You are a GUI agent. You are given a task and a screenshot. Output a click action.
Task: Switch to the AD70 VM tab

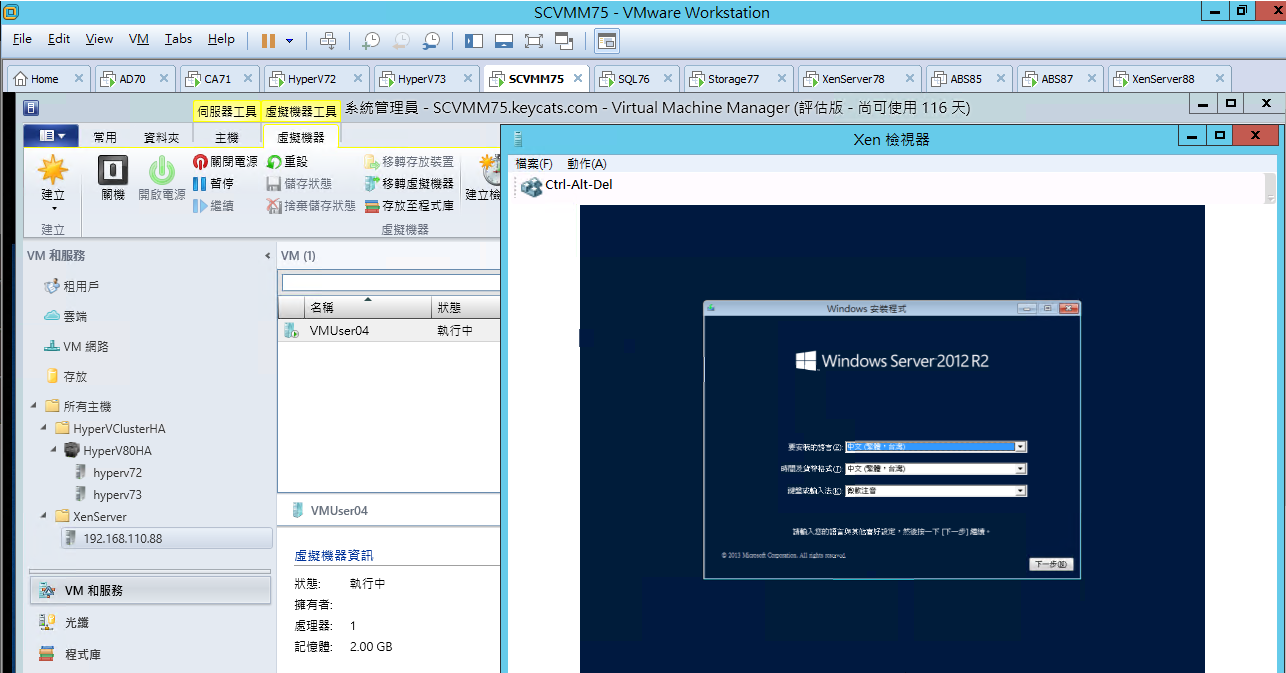pos(132,79)
